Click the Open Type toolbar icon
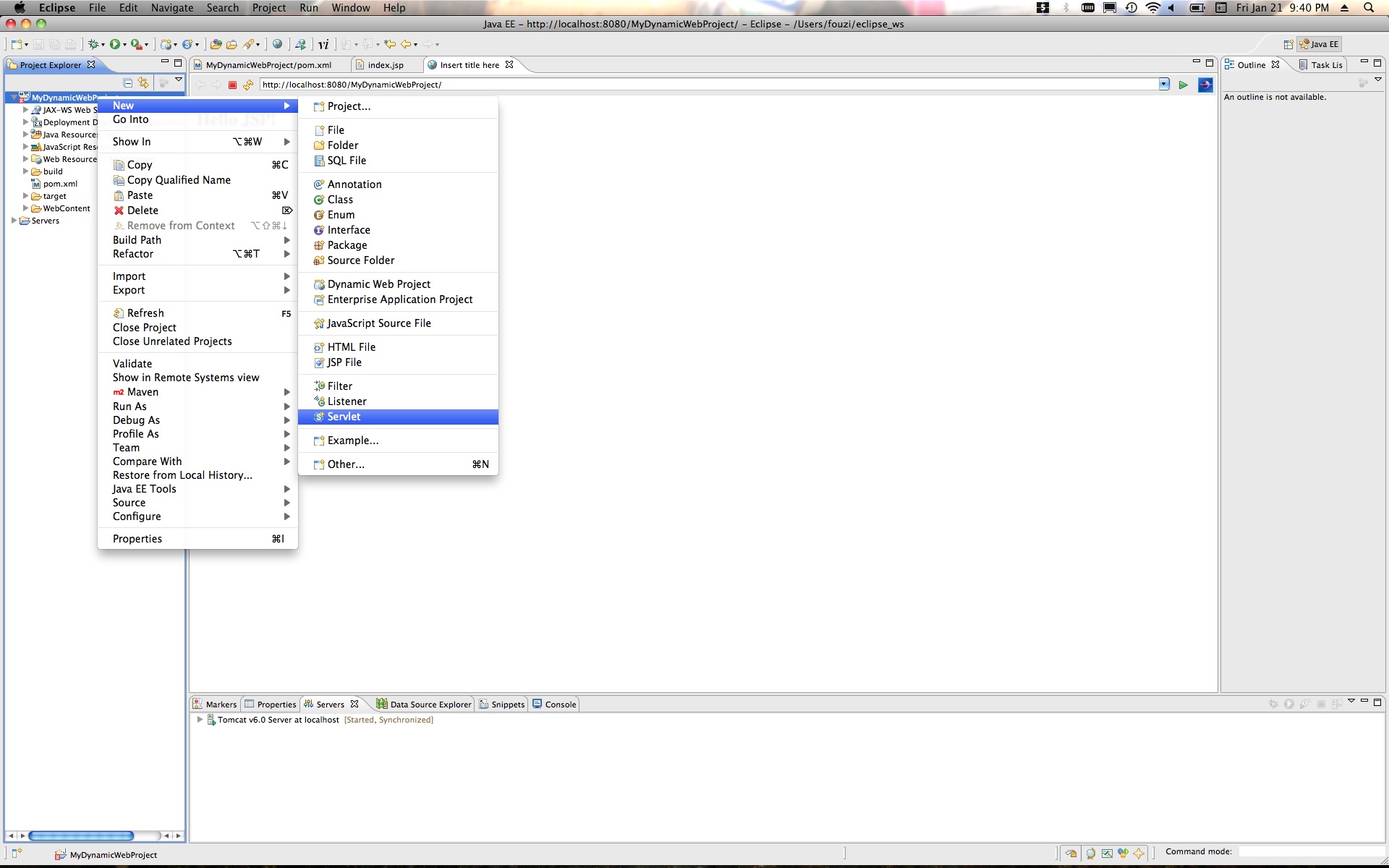 [x=216, y=44]
